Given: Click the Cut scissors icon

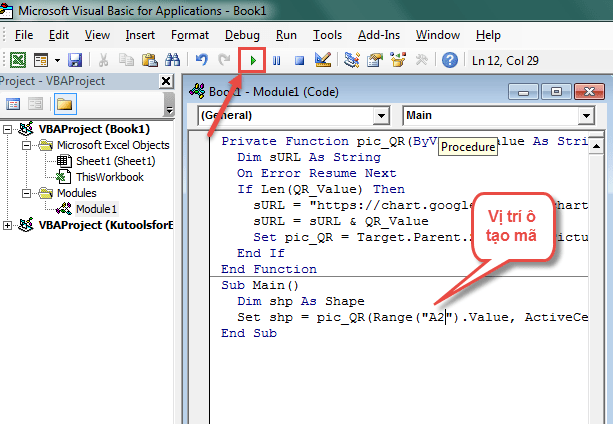Looking at the screenshot, I should (103, 60).
